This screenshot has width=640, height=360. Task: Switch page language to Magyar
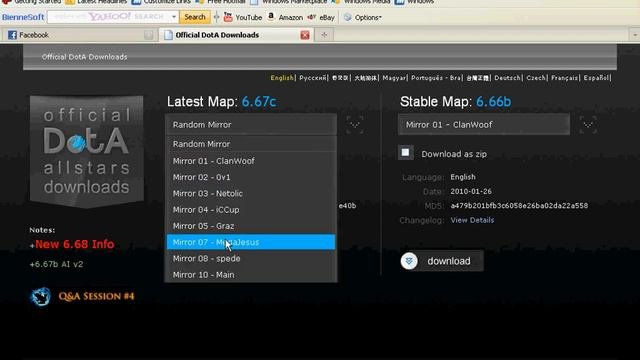(394, 78)
